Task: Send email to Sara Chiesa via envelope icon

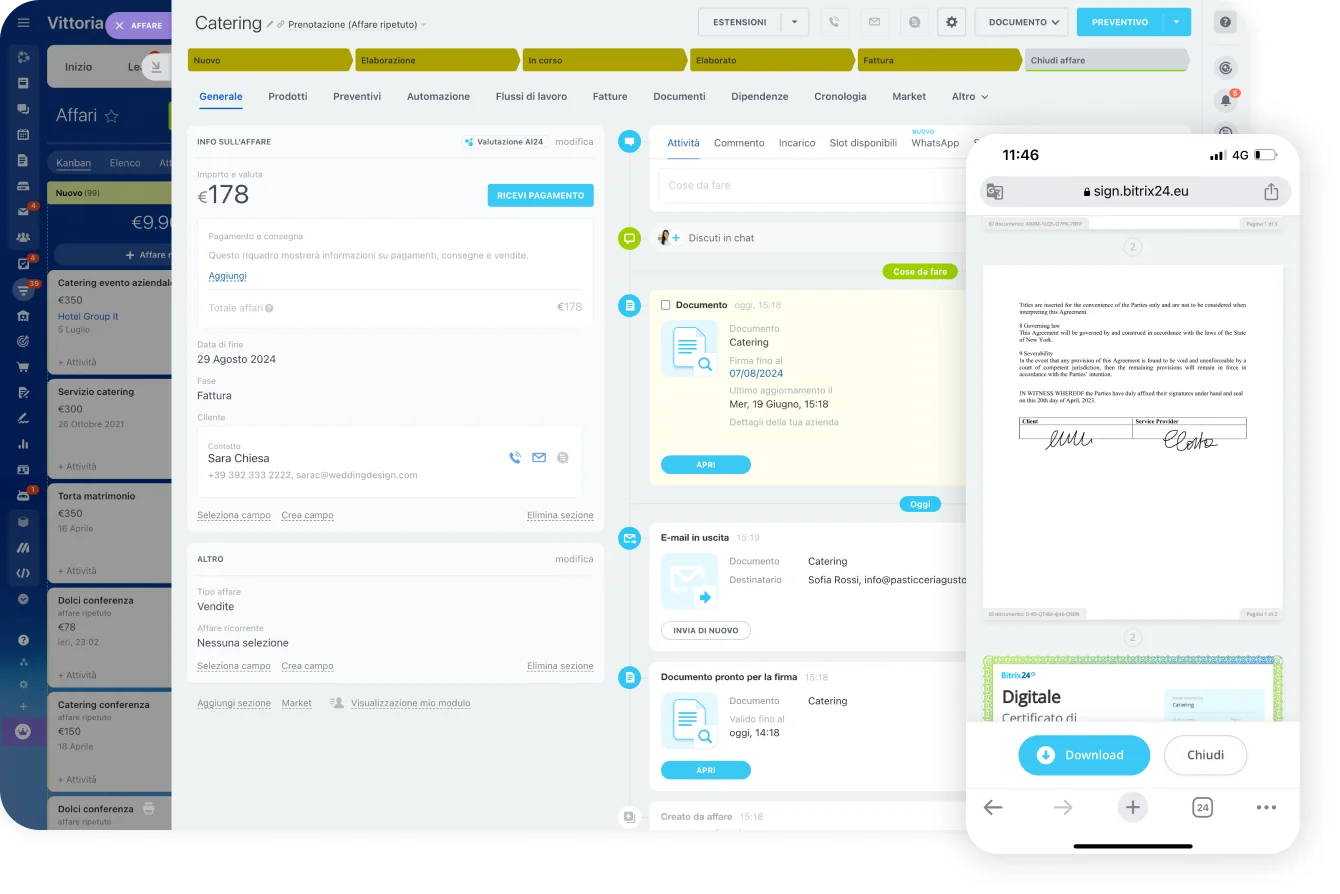Action: 539,458
